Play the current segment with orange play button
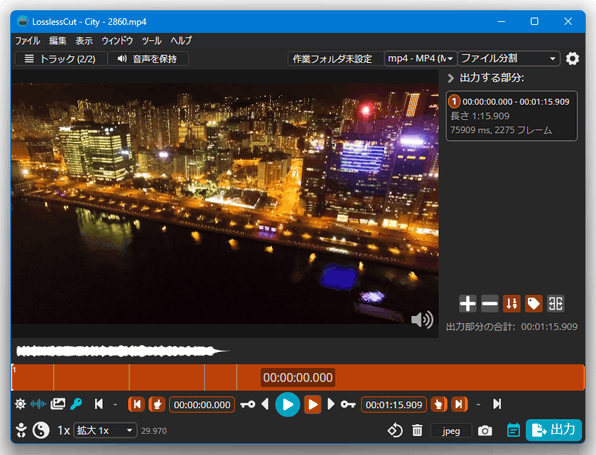 tap(312, 404)
